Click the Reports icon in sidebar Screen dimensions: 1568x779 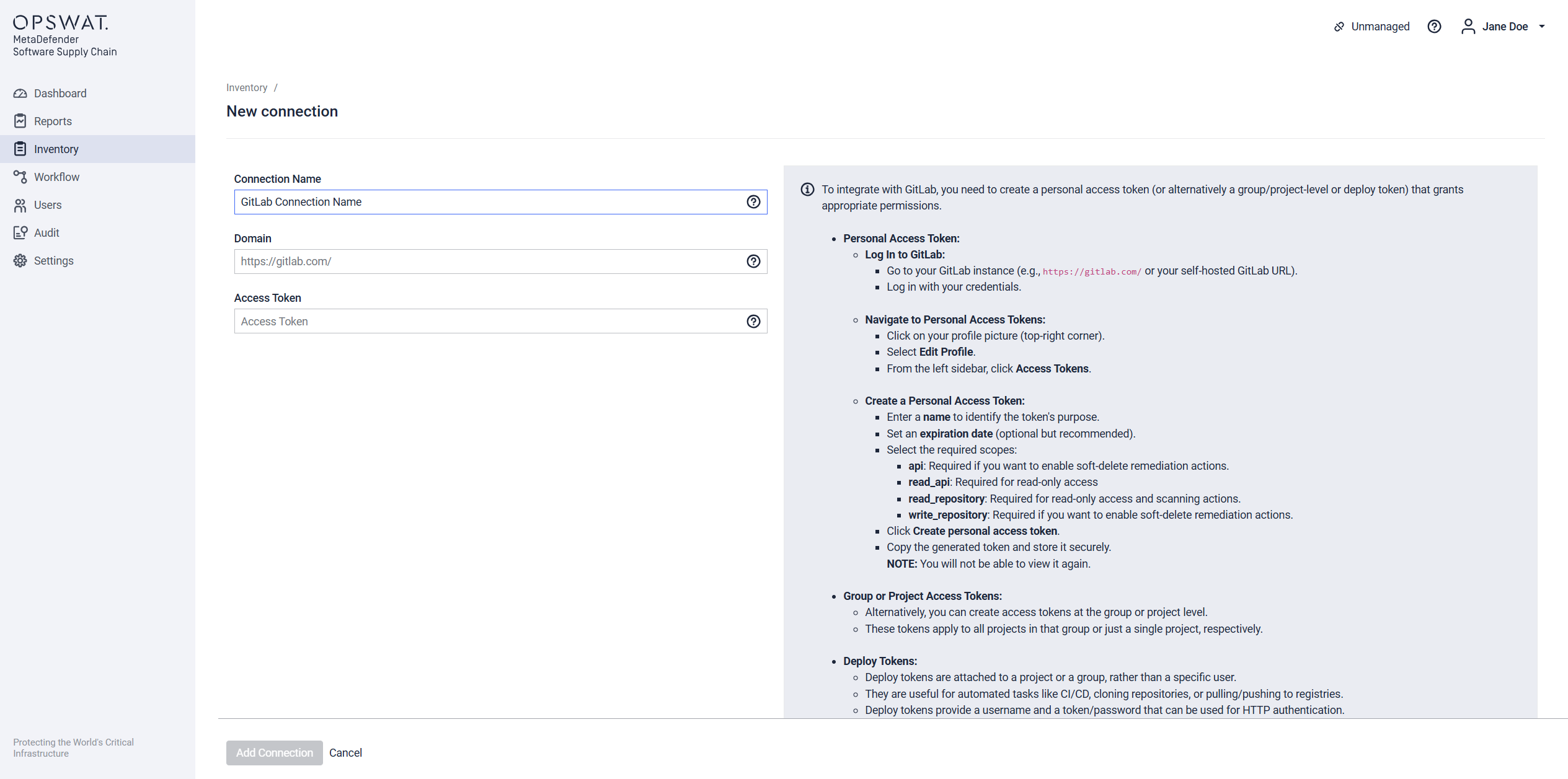[20, 121]
